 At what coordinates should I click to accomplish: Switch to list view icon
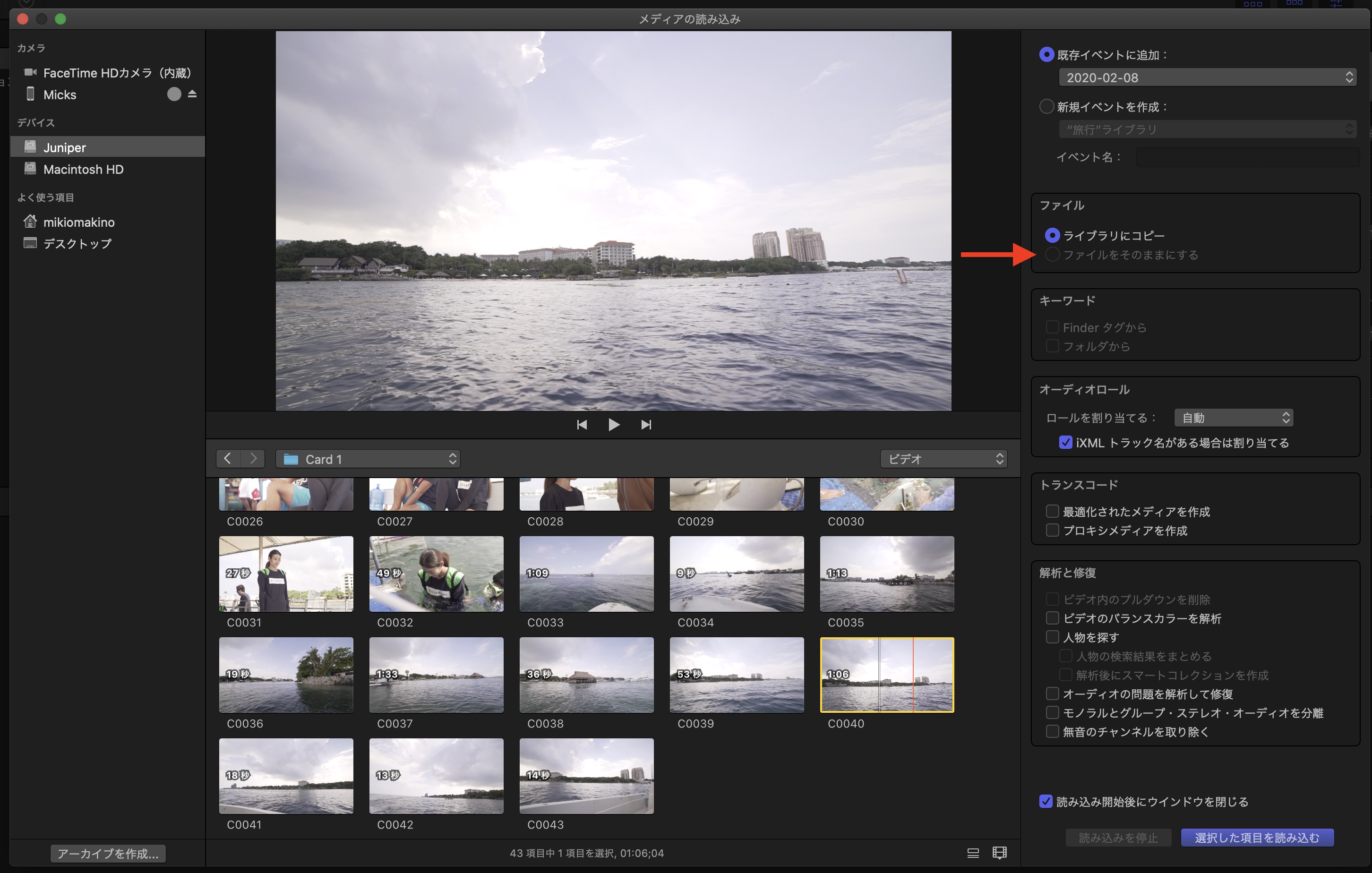pyautogui.click(x=973, y=853)
